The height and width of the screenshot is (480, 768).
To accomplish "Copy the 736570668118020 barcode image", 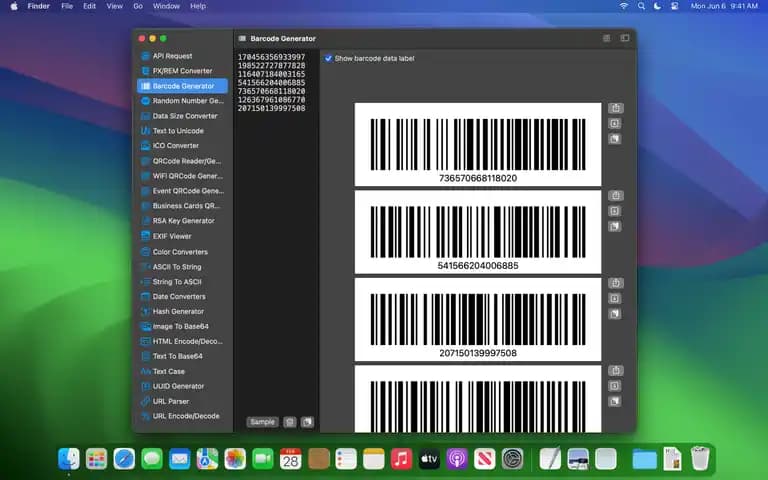I will click(x=615, y=139).
